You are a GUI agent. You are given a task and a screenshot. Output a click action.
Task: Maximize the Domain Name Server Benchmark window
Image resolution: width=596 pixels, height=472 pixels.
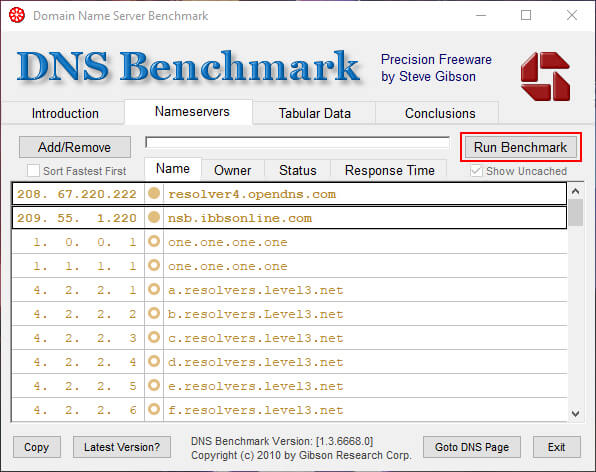(526, 16)
